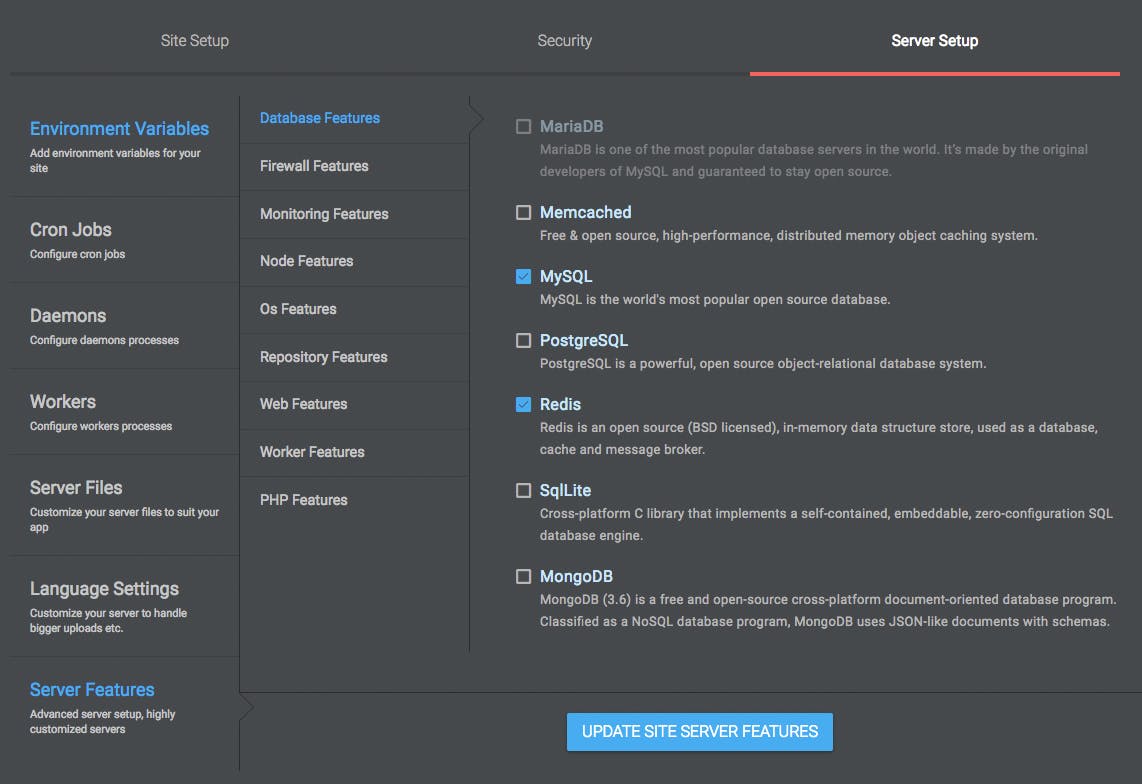This screenshot has height=784, width=1142.
Task: Open the Security tab
Action: [565, 41]
